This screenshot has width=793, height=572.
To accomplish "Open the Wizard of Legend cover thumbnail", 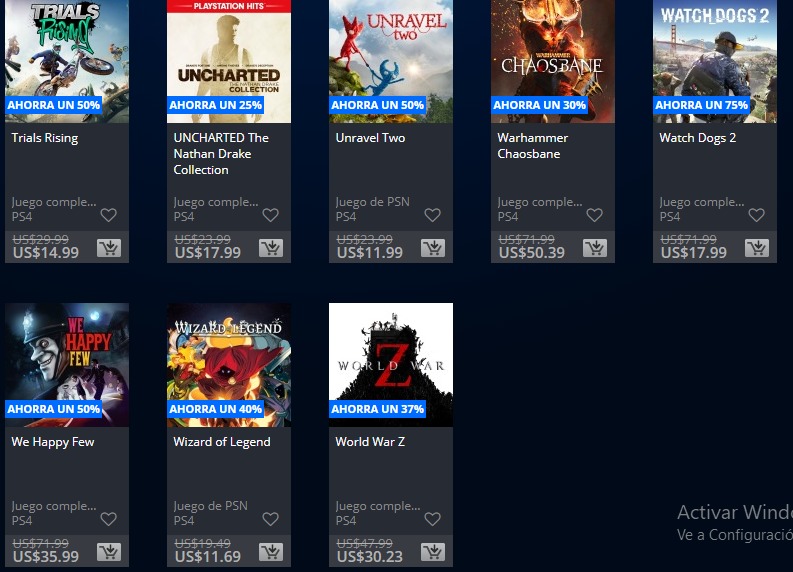I will tap(229, 365).
